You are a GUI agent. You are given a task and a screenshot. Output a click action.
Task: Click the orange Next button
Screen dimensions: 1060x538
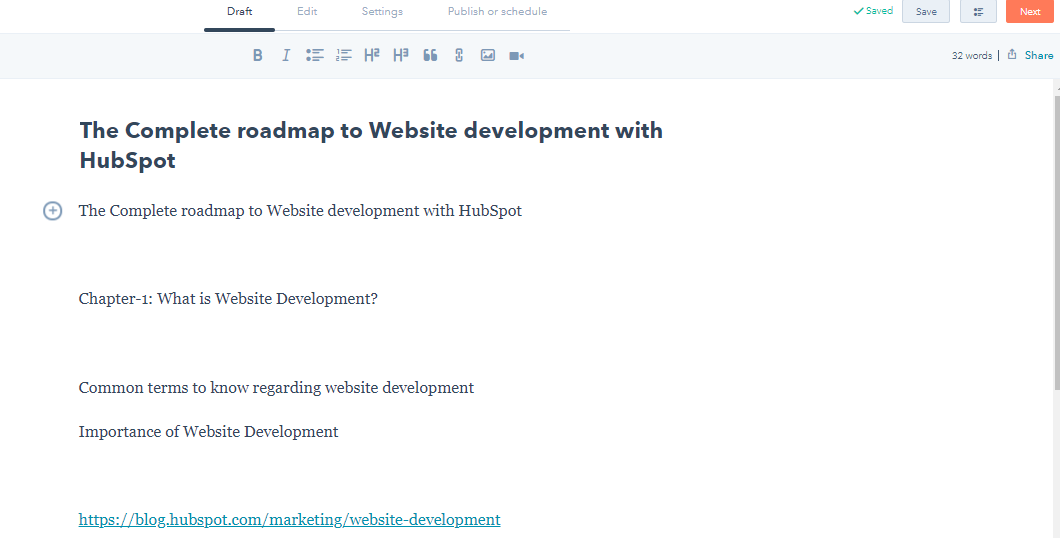[1030, 11]
